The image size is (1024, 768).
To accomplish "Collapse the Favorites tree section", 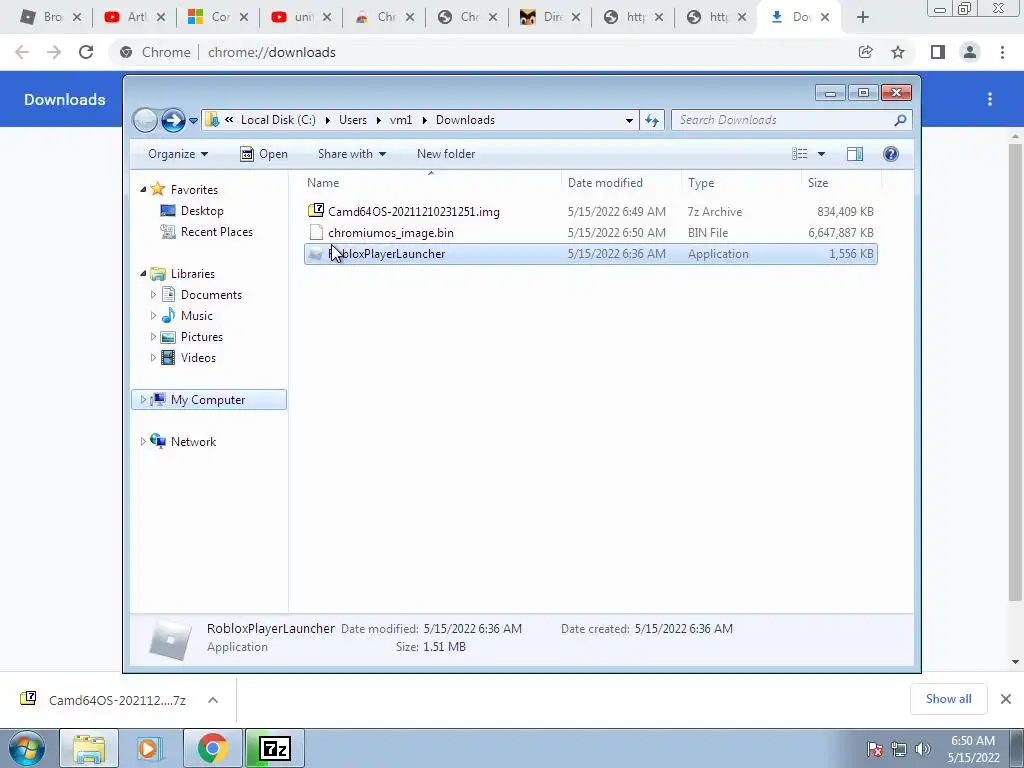I will coord(143,189).
